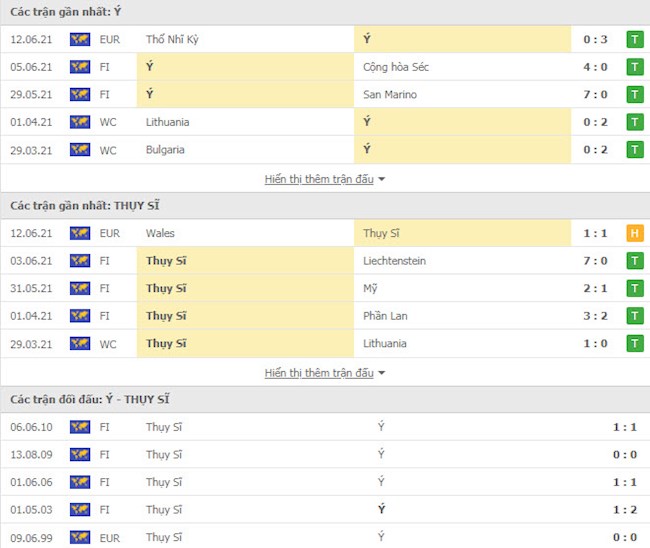The width and height of the screenshot is (650, 548).
Task: Click the orange H badge for Wales match
Action: 634,233
